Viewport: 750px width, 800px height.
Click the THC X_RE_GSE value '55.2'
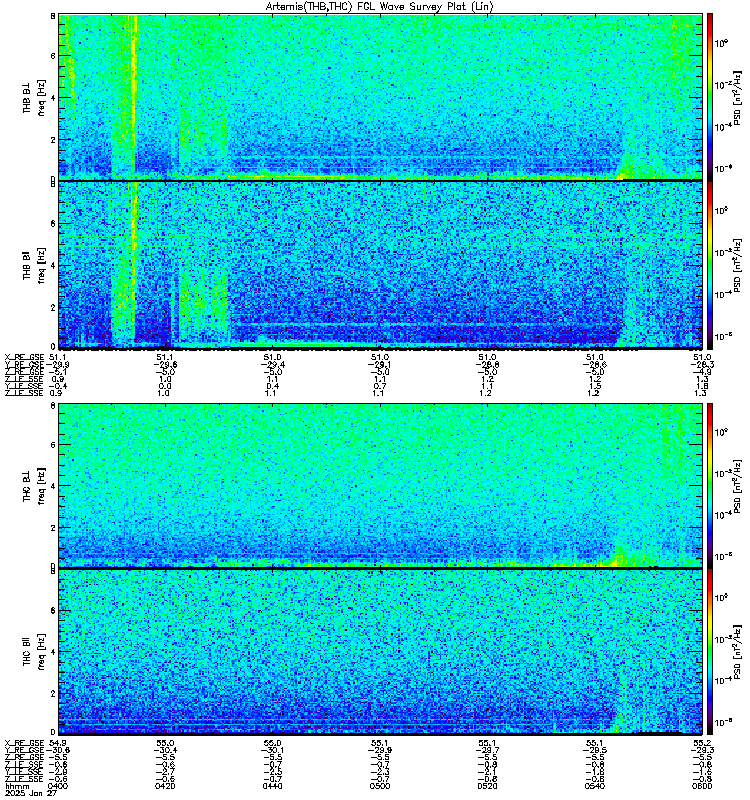click(702, 743)
